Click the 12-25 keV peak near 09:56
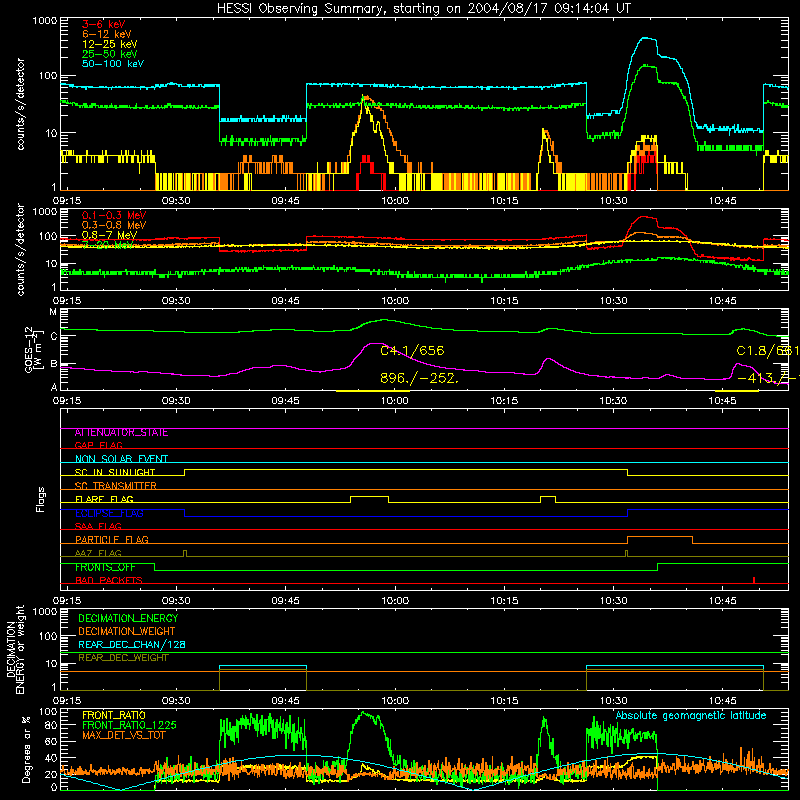800x800 pixels. tap(365, 99)
